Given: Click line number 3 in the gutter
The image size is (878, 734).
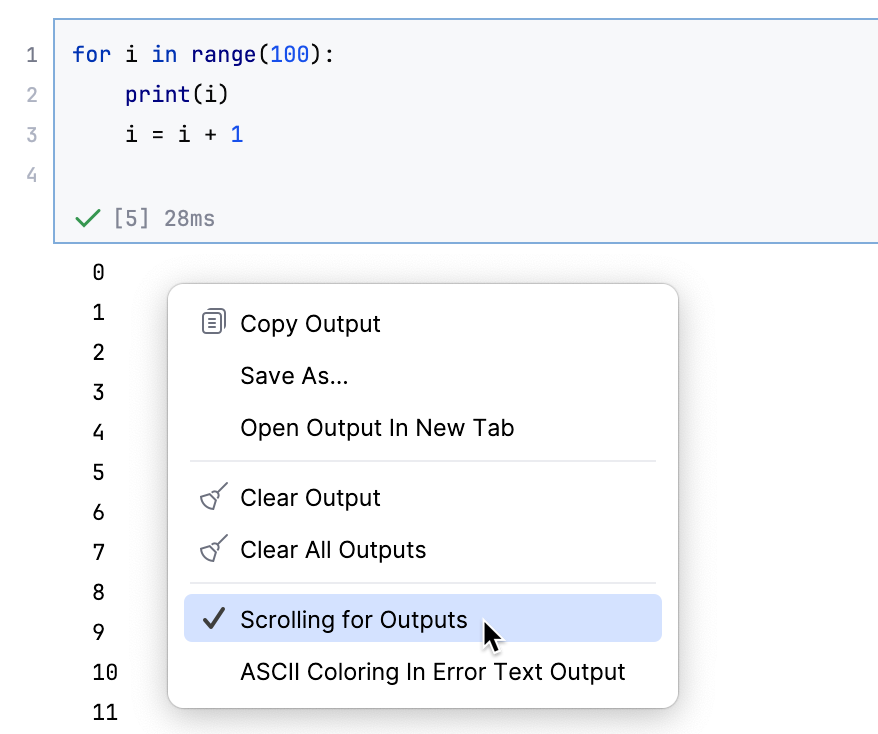Looking at the screenshot, I should pos(32,134).
